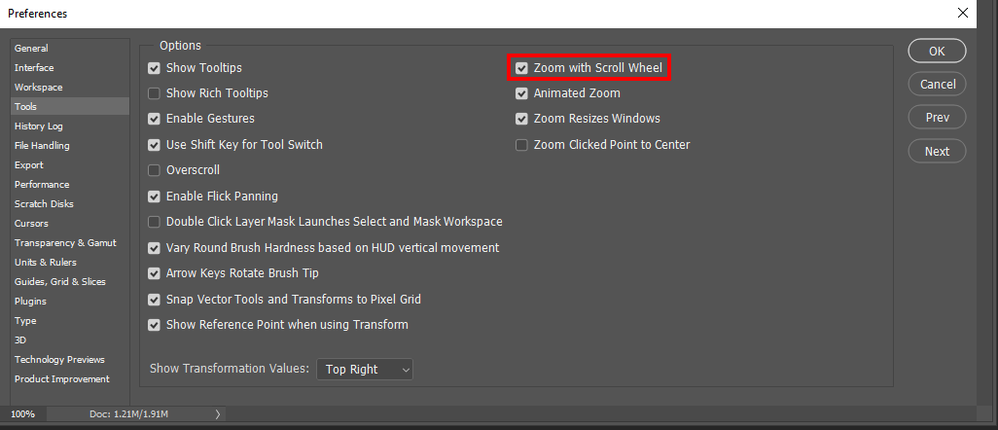The width and height of the screenshot is (998, 430).
Task: Enable the Overscroll option
Action: pos(154,170)
